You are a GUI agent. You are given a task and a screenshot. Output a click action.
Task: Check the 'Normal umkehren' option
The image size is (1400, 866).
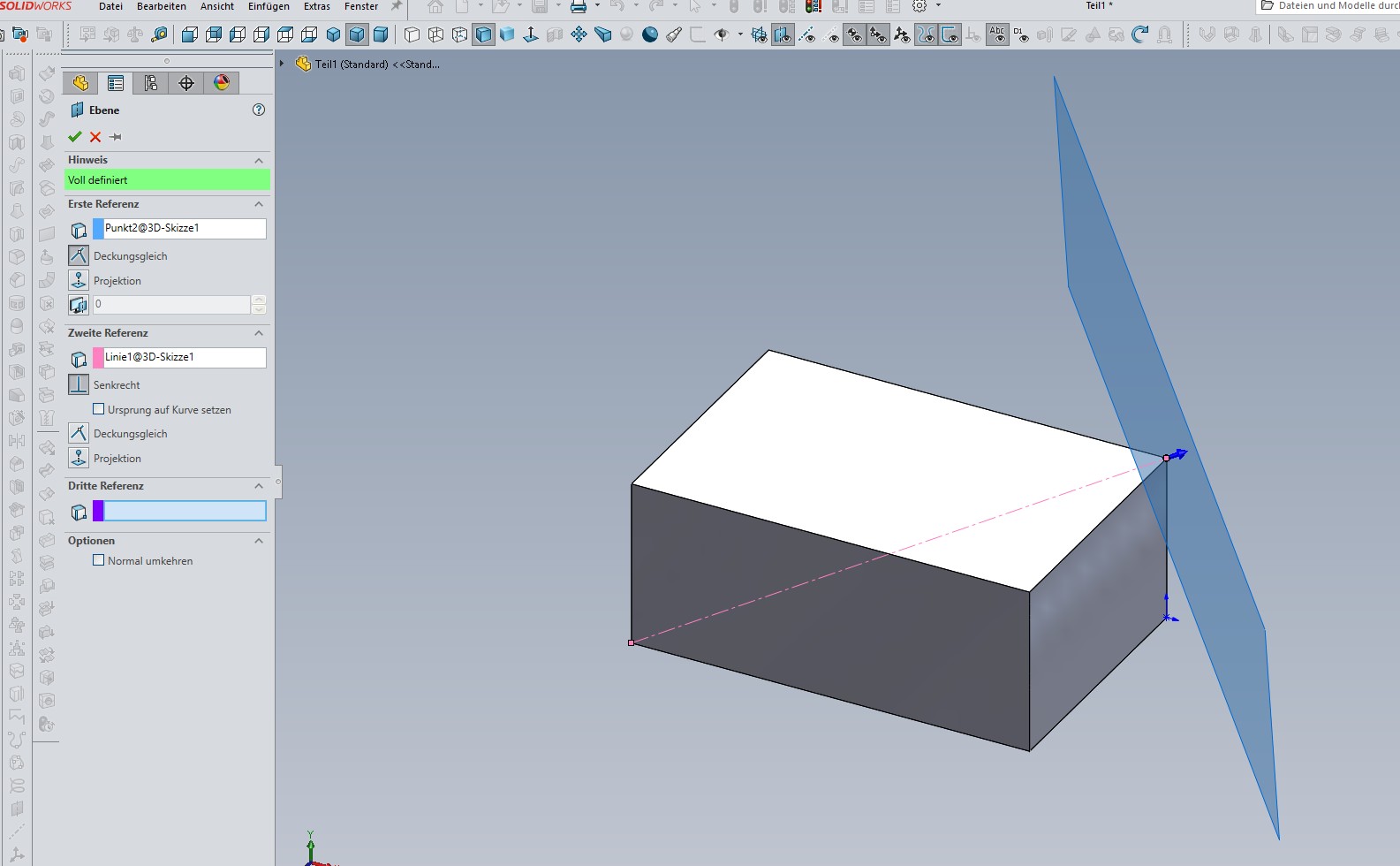99,560
